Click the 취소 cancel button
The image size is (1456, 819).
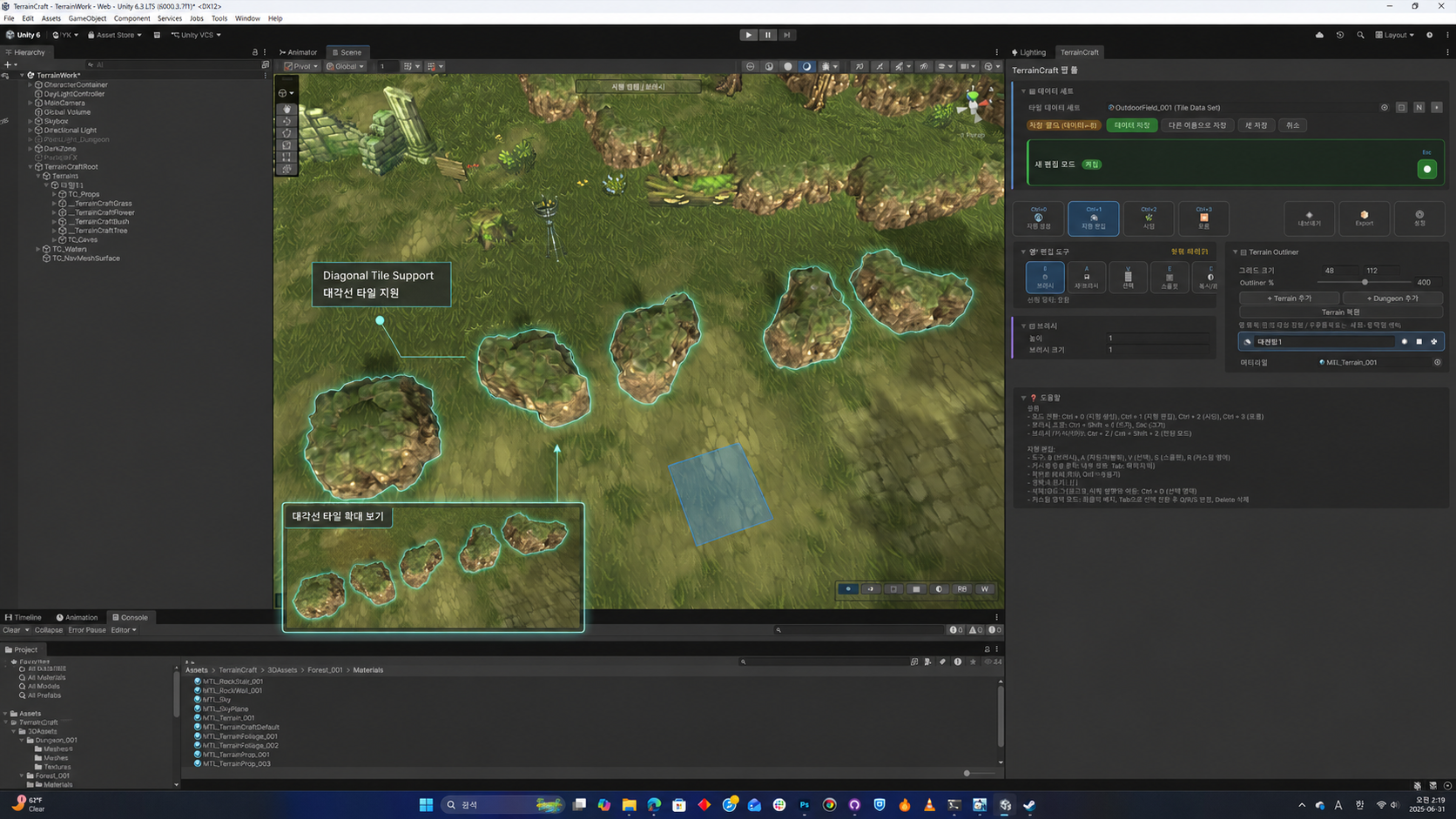tap(1292, 125)
